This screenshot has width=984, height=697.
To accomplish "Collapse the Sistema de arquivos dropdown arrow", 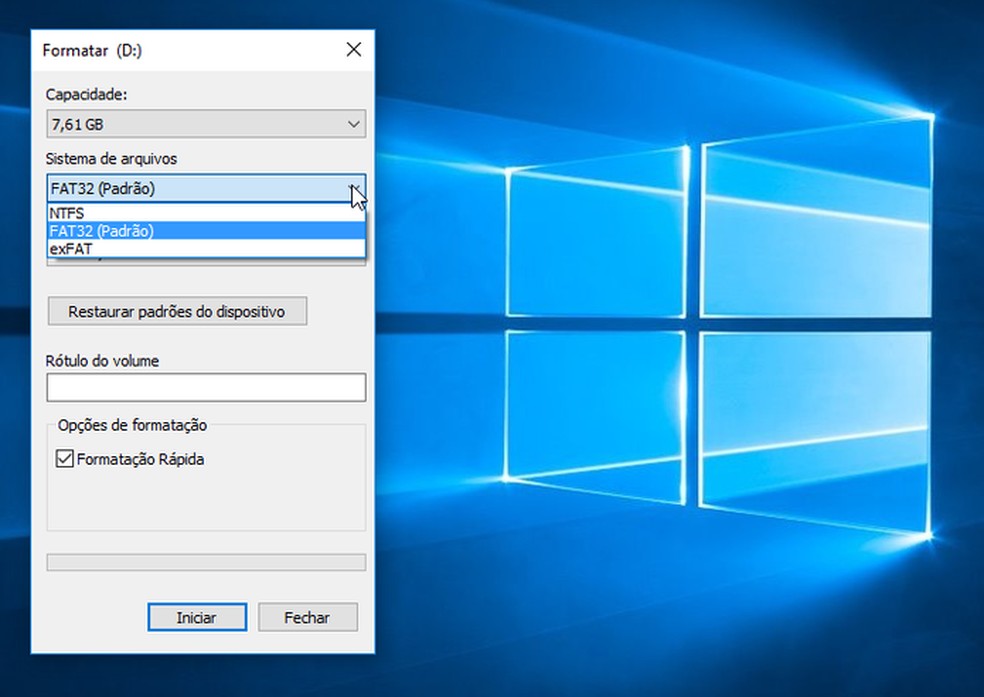I will click(x=353, y=188).
